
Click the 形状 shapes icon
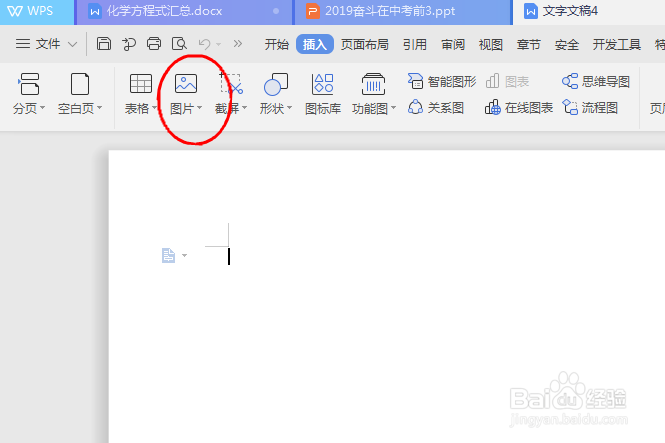point(276,84)
